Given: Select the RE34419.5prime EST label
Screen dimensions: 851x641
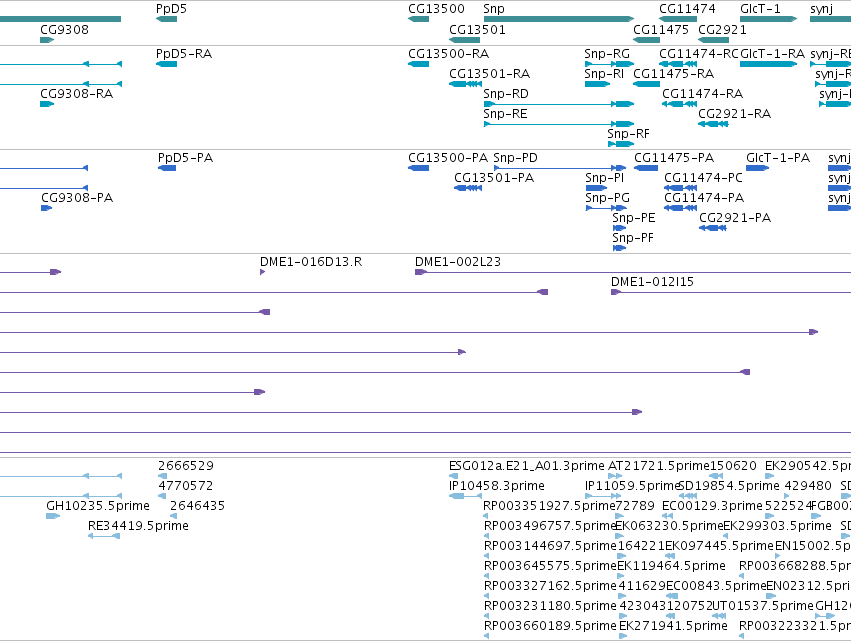Looking at the screenshot, I should (138, 526).
